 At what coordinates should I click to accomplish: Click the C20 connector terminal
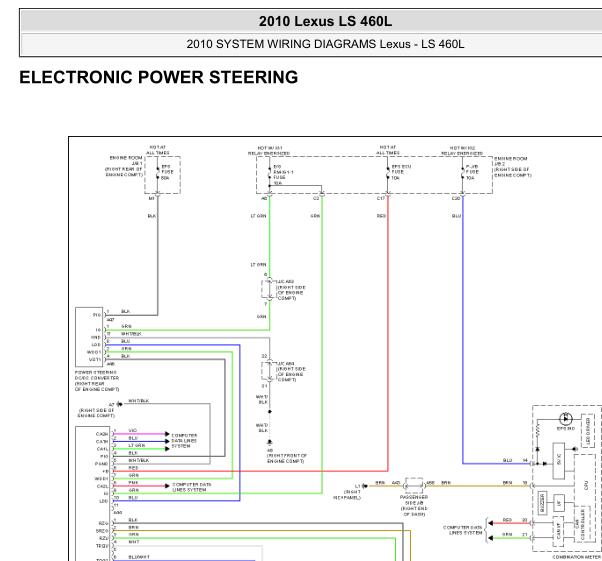[463, 196]
